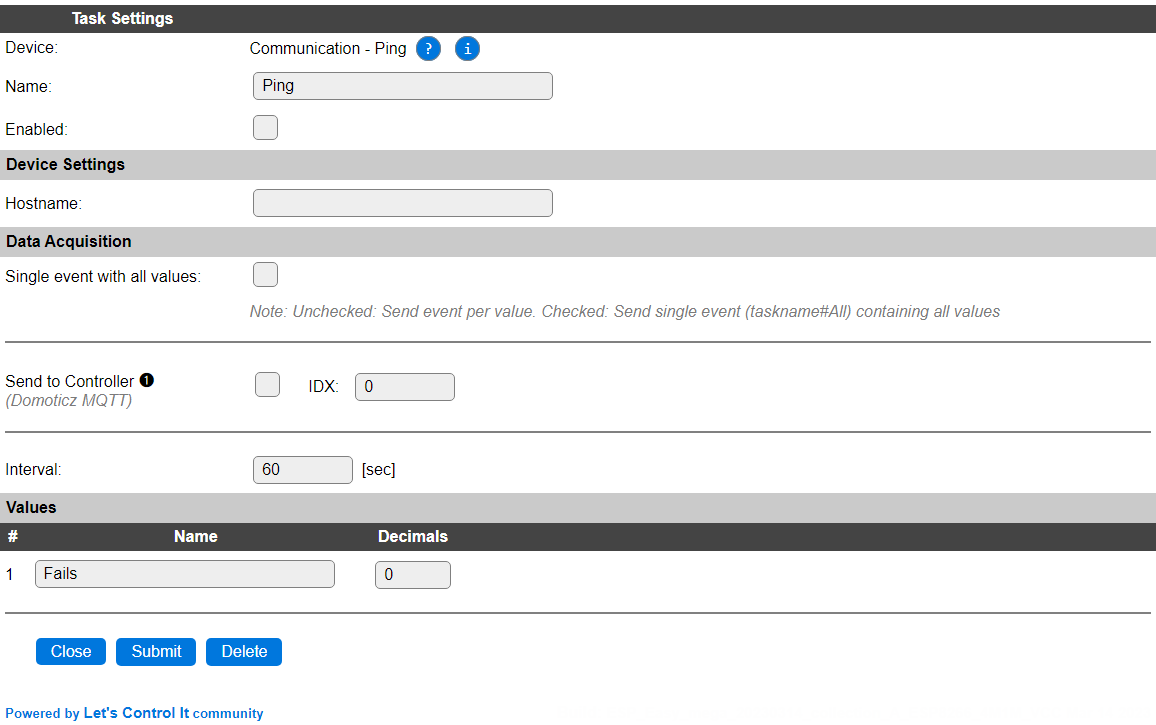Click the IDX number field

pos(405,387)
